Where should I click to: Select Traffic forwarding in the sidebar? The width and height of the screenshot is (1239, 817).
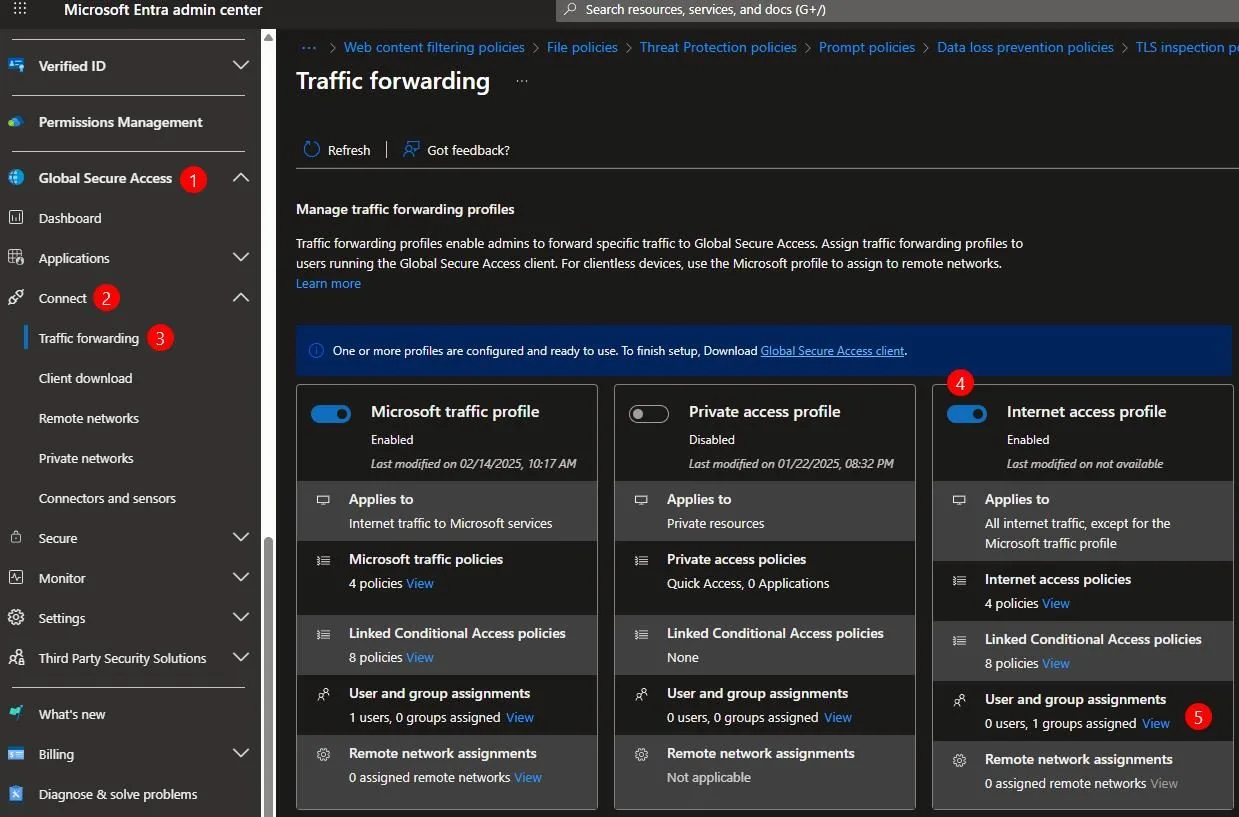click(x=89, y=338)
